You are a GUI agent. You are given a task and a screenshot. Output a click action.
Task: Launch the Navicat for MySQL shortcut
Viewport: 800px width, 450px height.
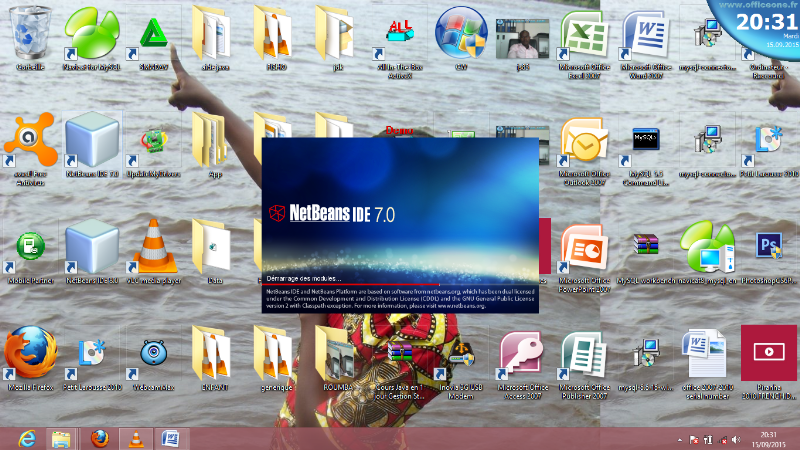click(x=92, y=38)
